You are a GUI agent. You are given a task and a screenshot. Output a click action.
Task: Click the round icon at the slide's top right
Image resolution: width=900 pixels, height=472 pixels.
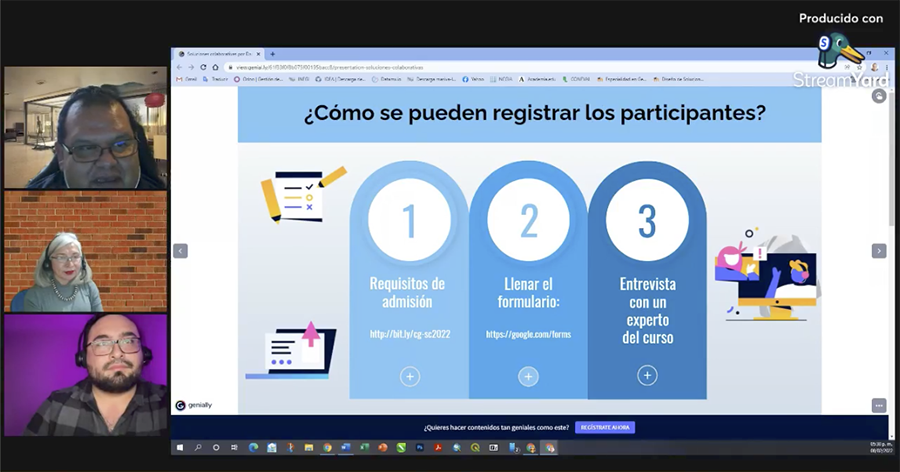[x=879, y=96]
